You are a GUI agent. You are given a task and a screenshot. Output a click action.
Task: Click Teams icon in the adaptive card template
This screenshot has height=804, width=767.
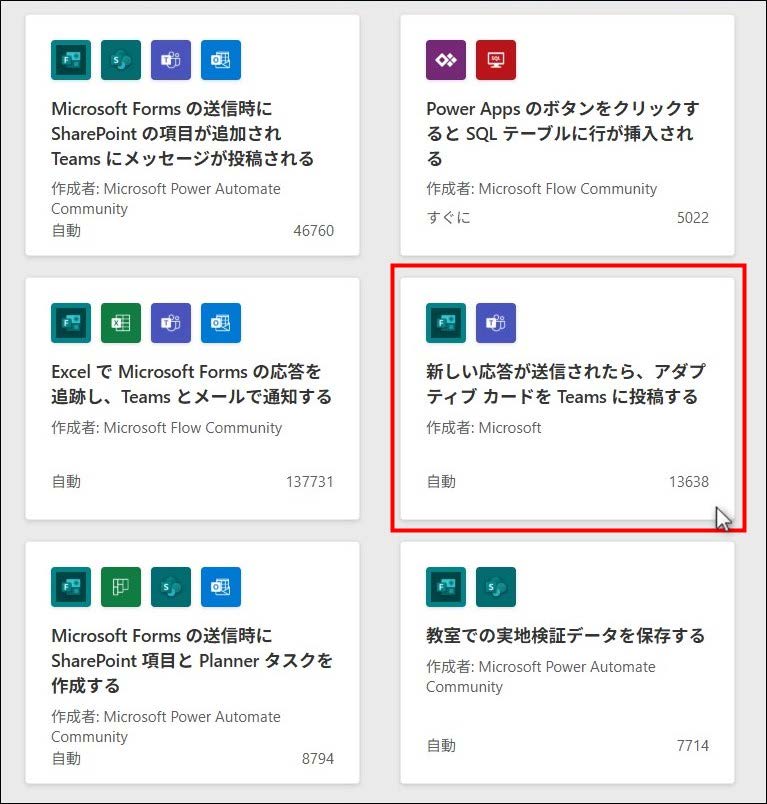496,323
